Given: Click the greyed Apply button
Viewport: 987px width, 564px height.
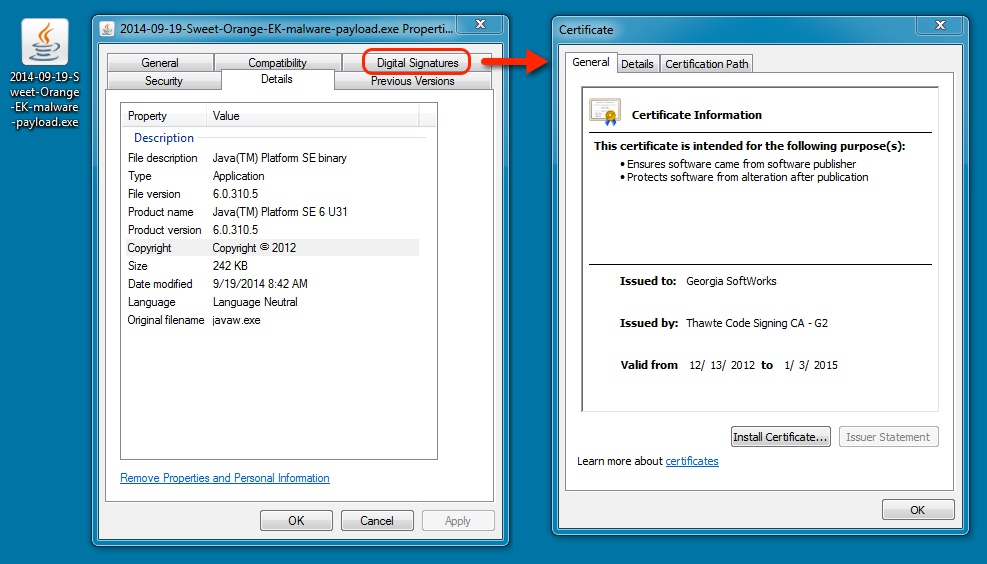Looking at the screenshot, I should pos(458,521).
